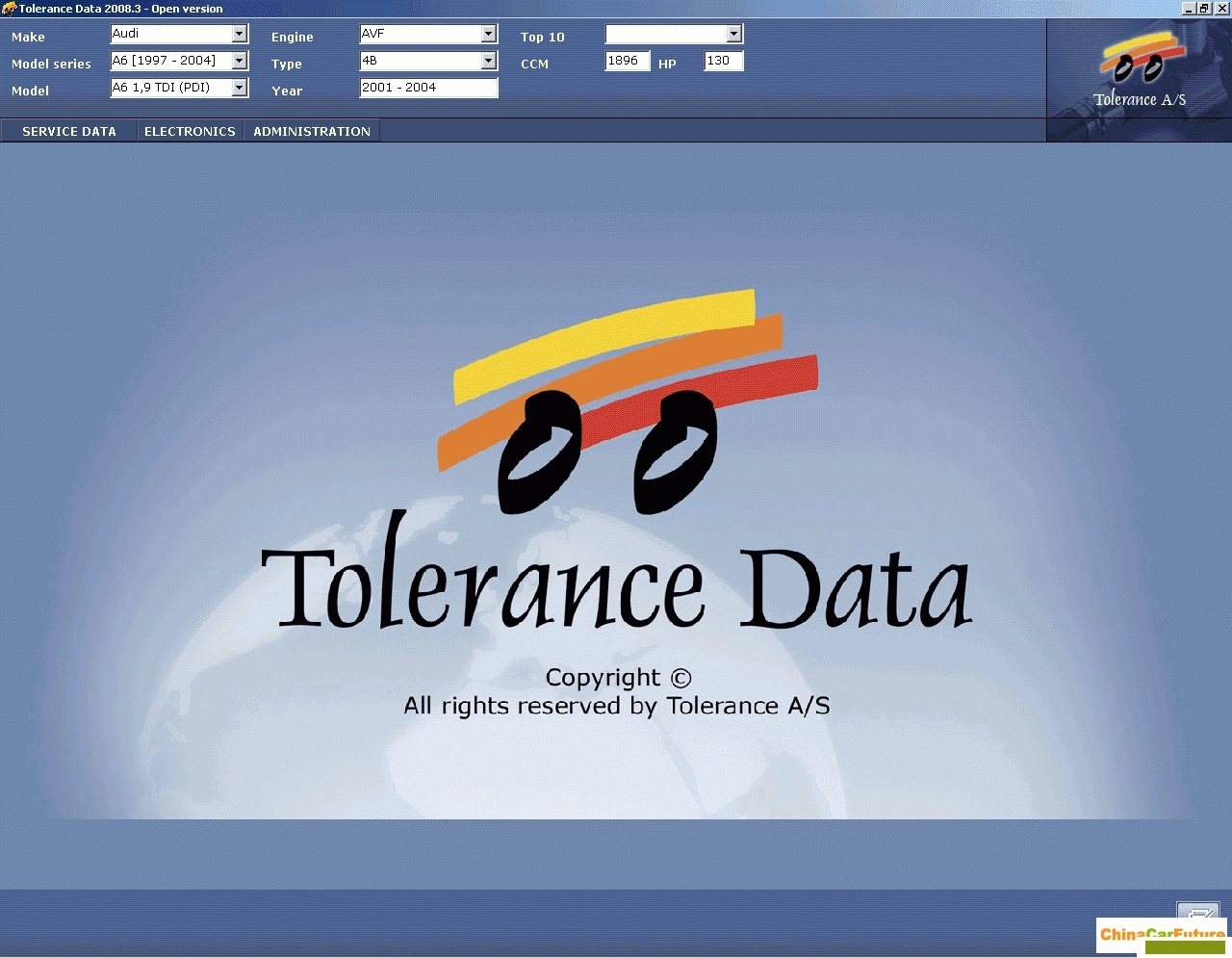Open the Type dropdown showing 4B
The width and height of the screenshot is (1232, 958).
427,61
